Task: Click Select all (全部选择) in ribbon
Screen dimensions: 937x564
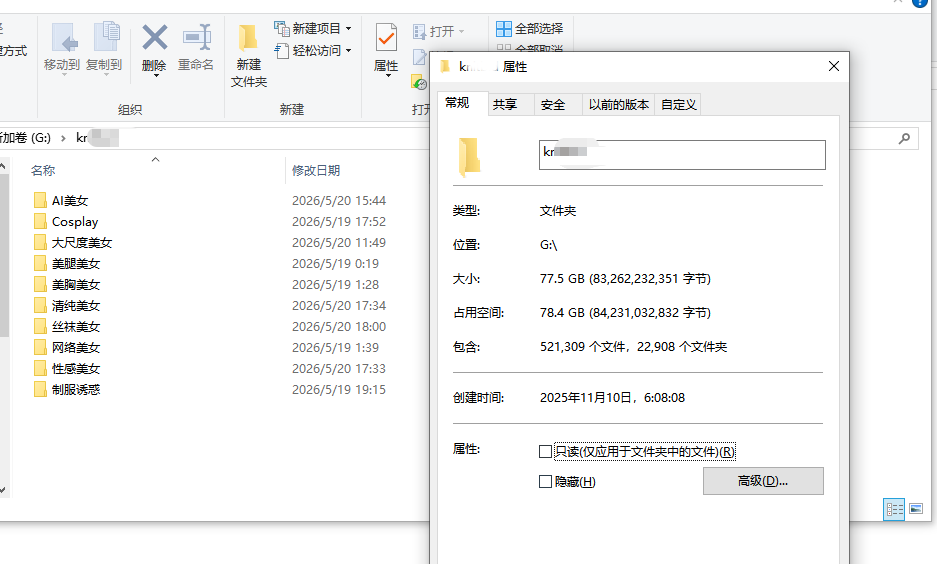Action: pos(529,28)
